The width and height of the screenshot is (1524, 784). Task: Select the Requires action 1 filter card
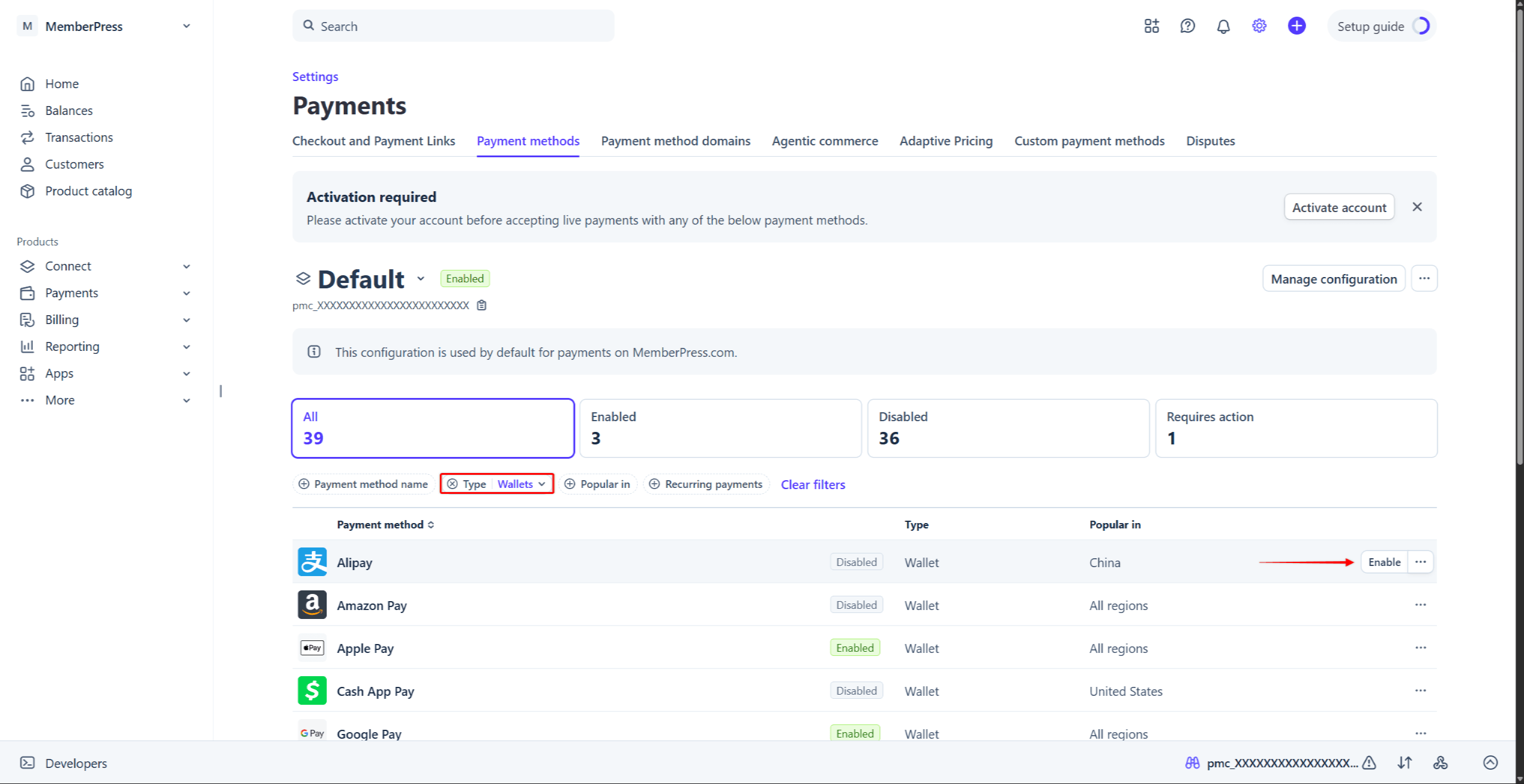click(x=1296, y=428)
